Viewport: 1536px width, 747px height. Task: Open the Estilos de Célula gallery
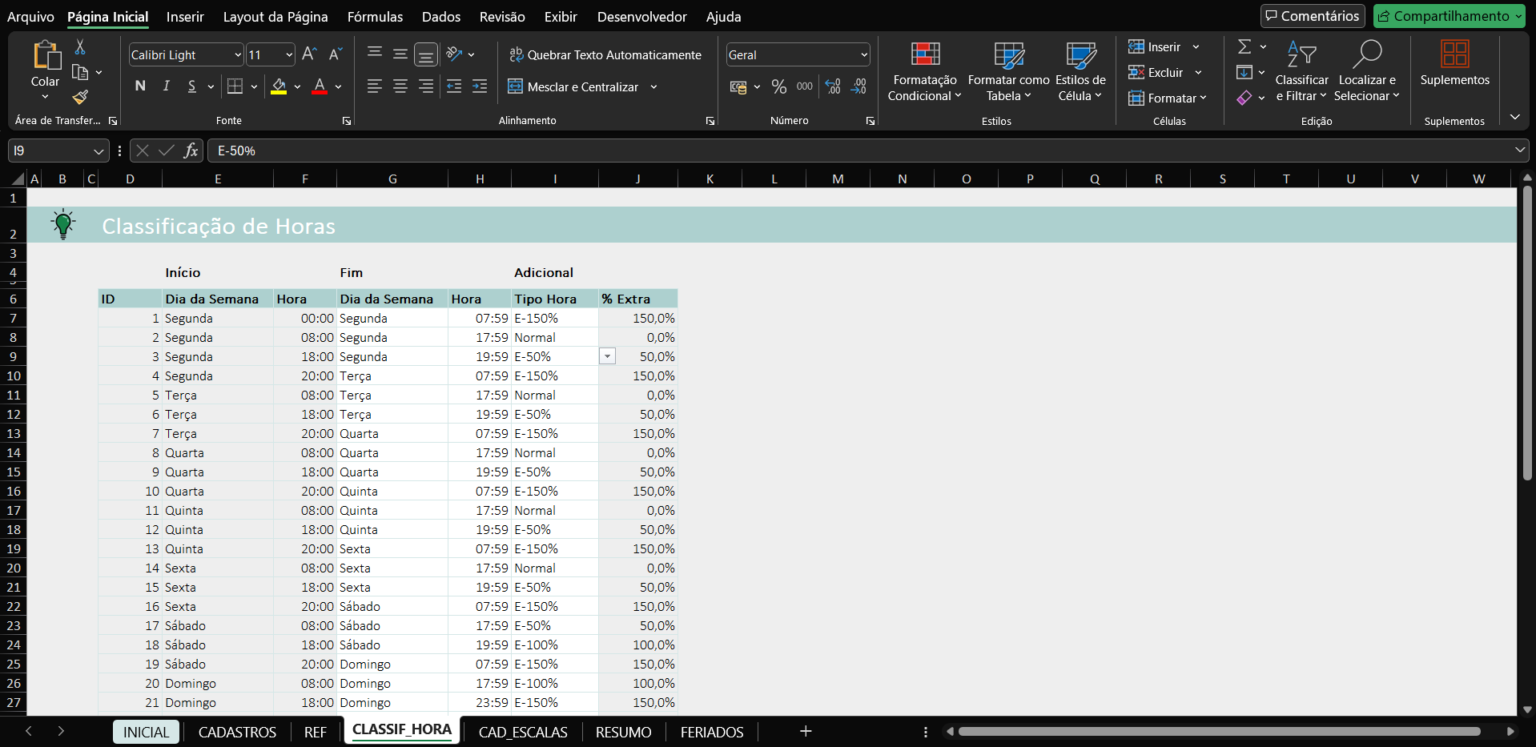coord(1080,70)
